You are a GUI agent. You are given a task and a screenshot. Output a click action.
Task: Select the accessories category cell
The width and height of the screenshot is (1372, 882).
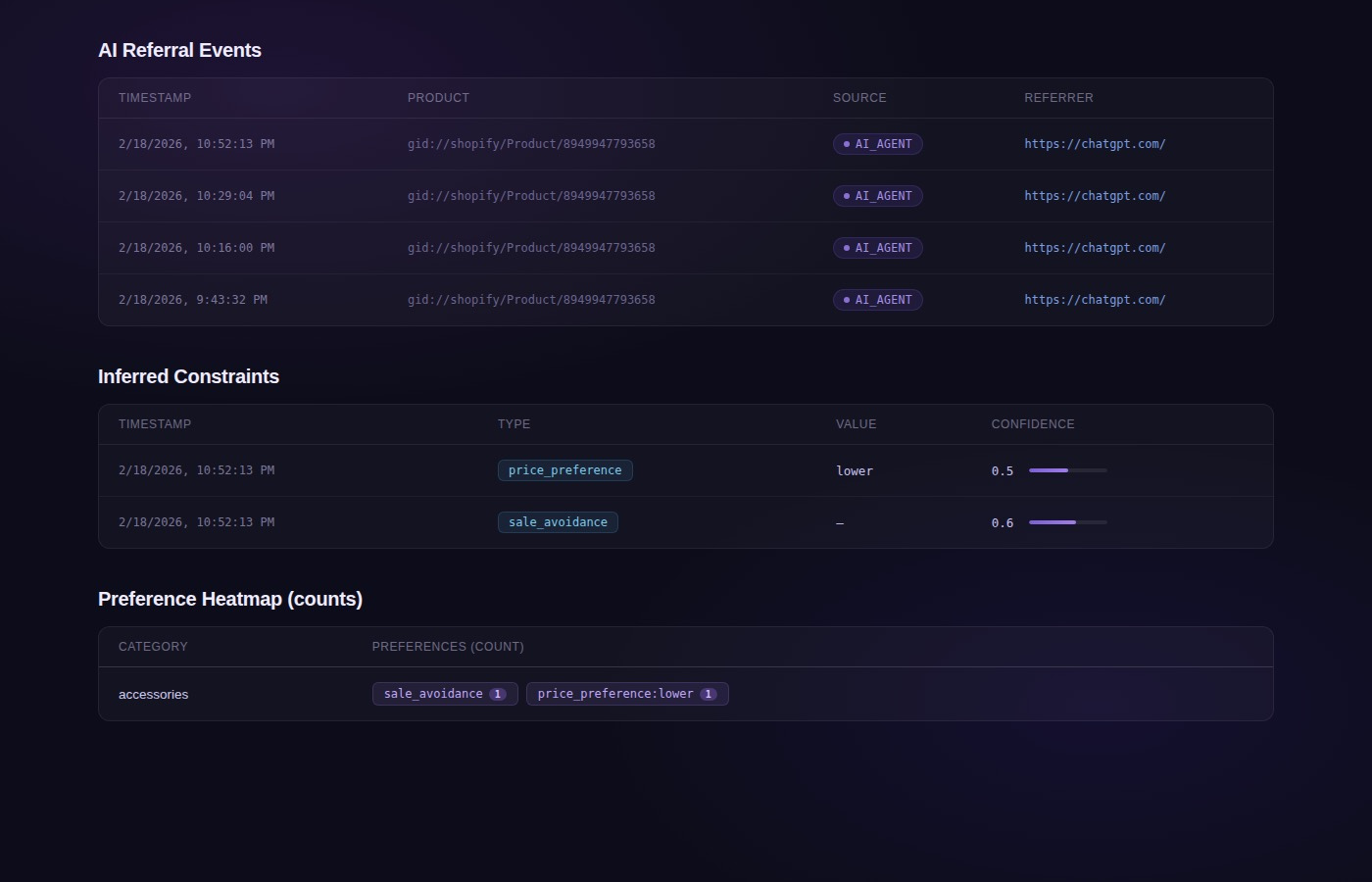(153, 694)
